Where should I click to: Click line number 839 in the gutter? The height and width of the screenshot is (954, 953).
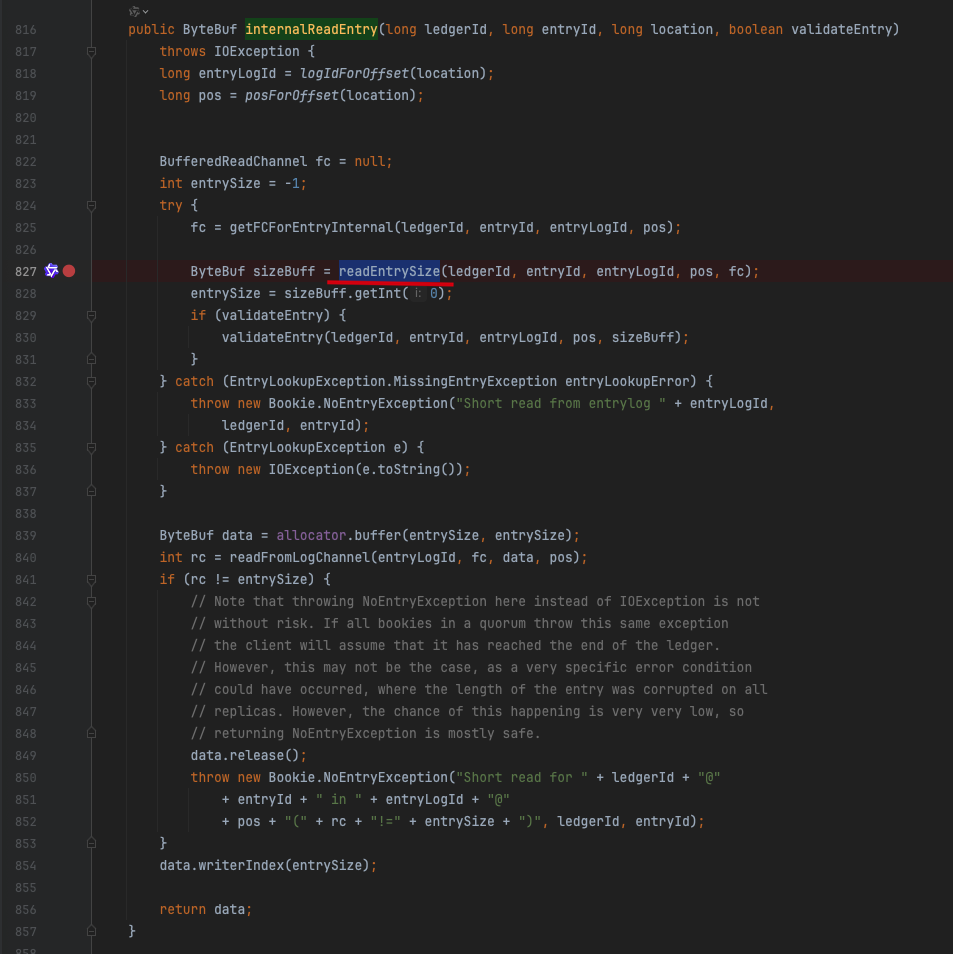26,535
